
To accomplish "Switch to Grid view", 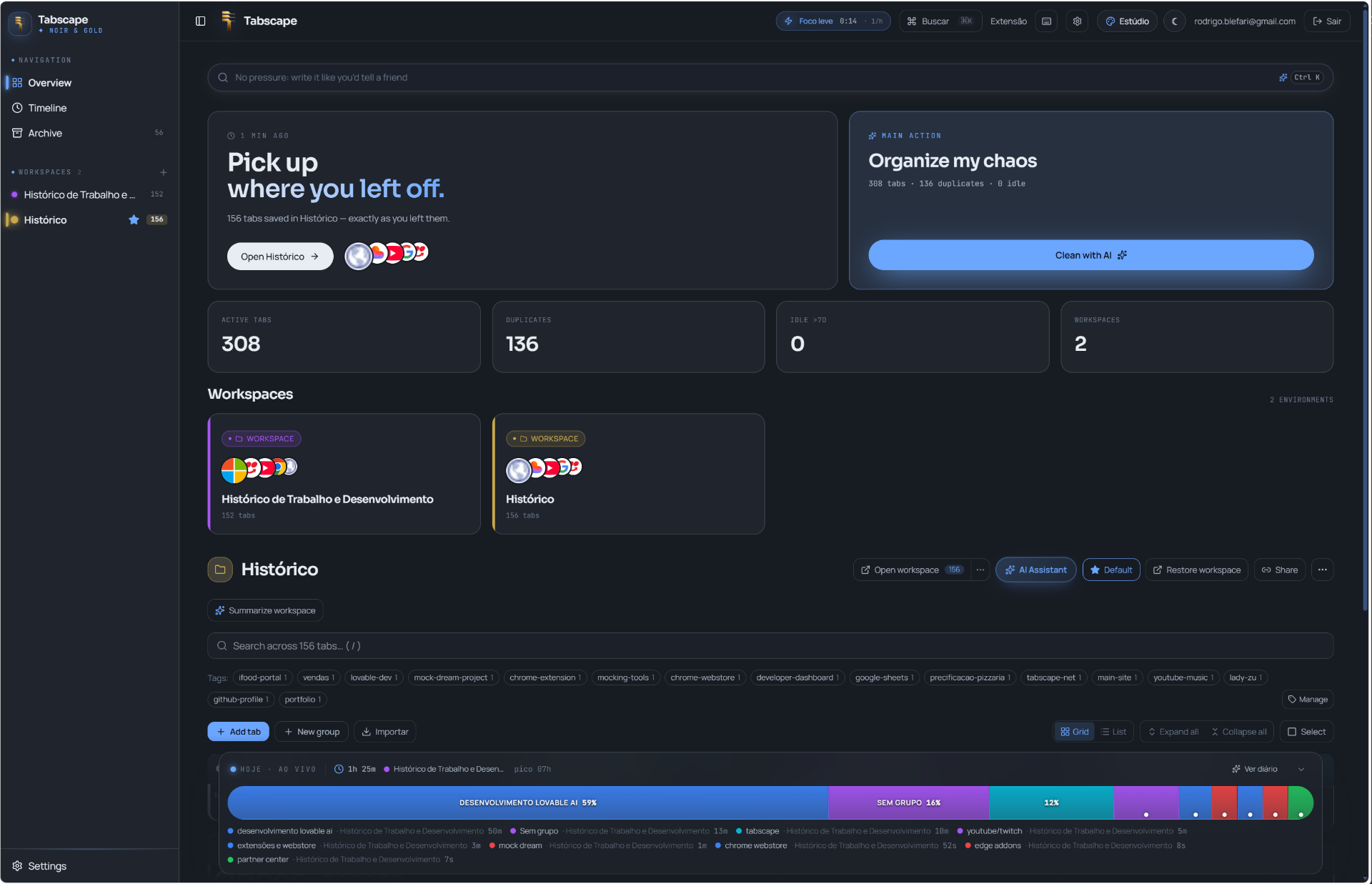I will pyautogui.click(x=1075, y=732).
